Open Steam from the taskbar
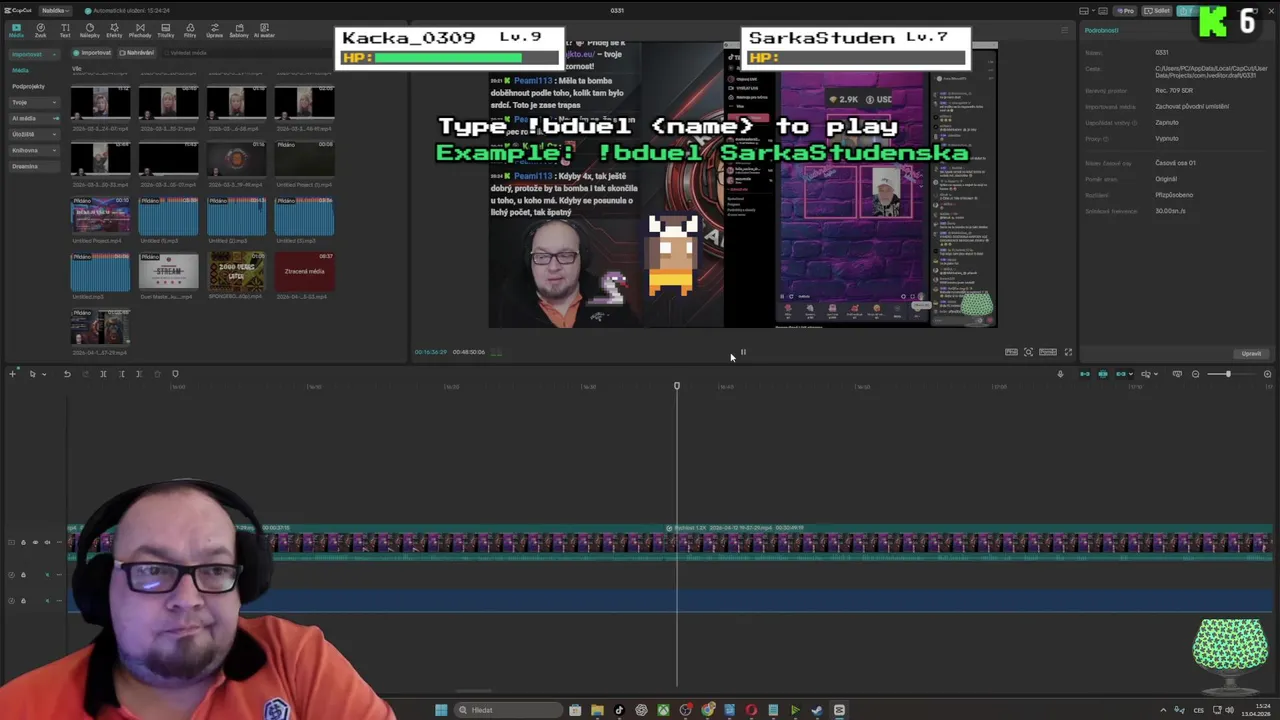This screenshot has height=720, width=1280. click(817, 710)
